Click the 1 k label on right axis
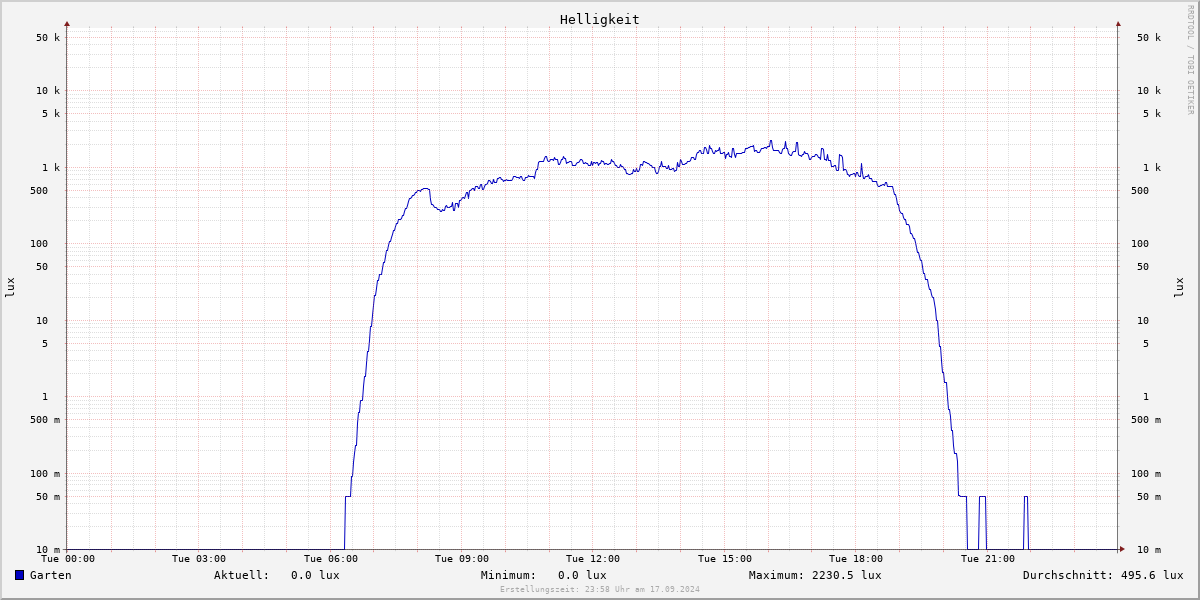1200x600 pixels. (1152, 167)
